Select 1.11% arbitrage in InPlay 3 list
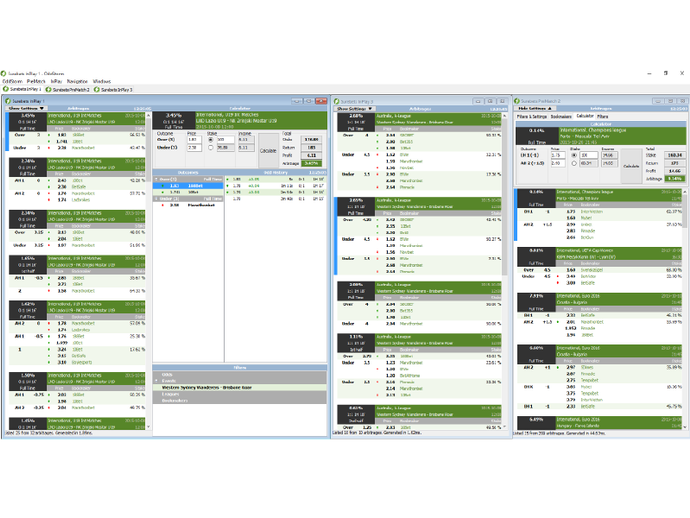This screenshot has height=518, width=690. pos(419,343)
